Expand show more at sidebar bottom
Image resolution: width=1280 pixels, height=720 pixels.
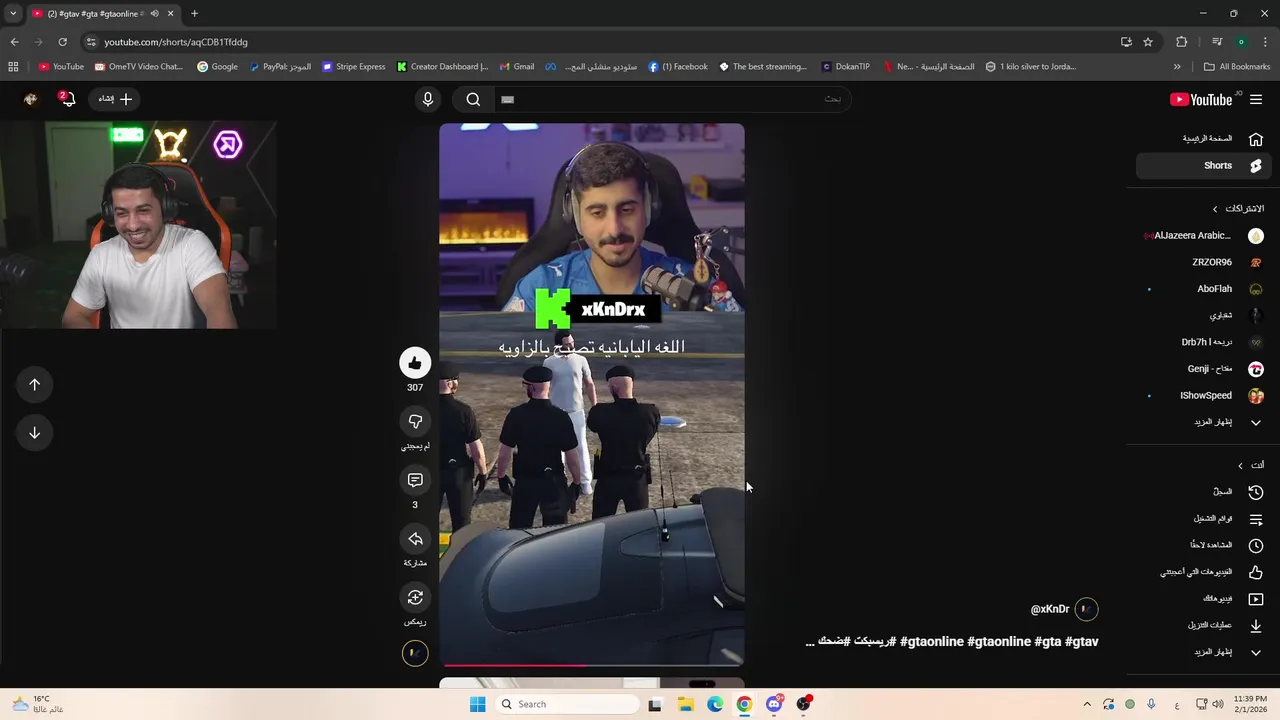tap(1204, 652)
